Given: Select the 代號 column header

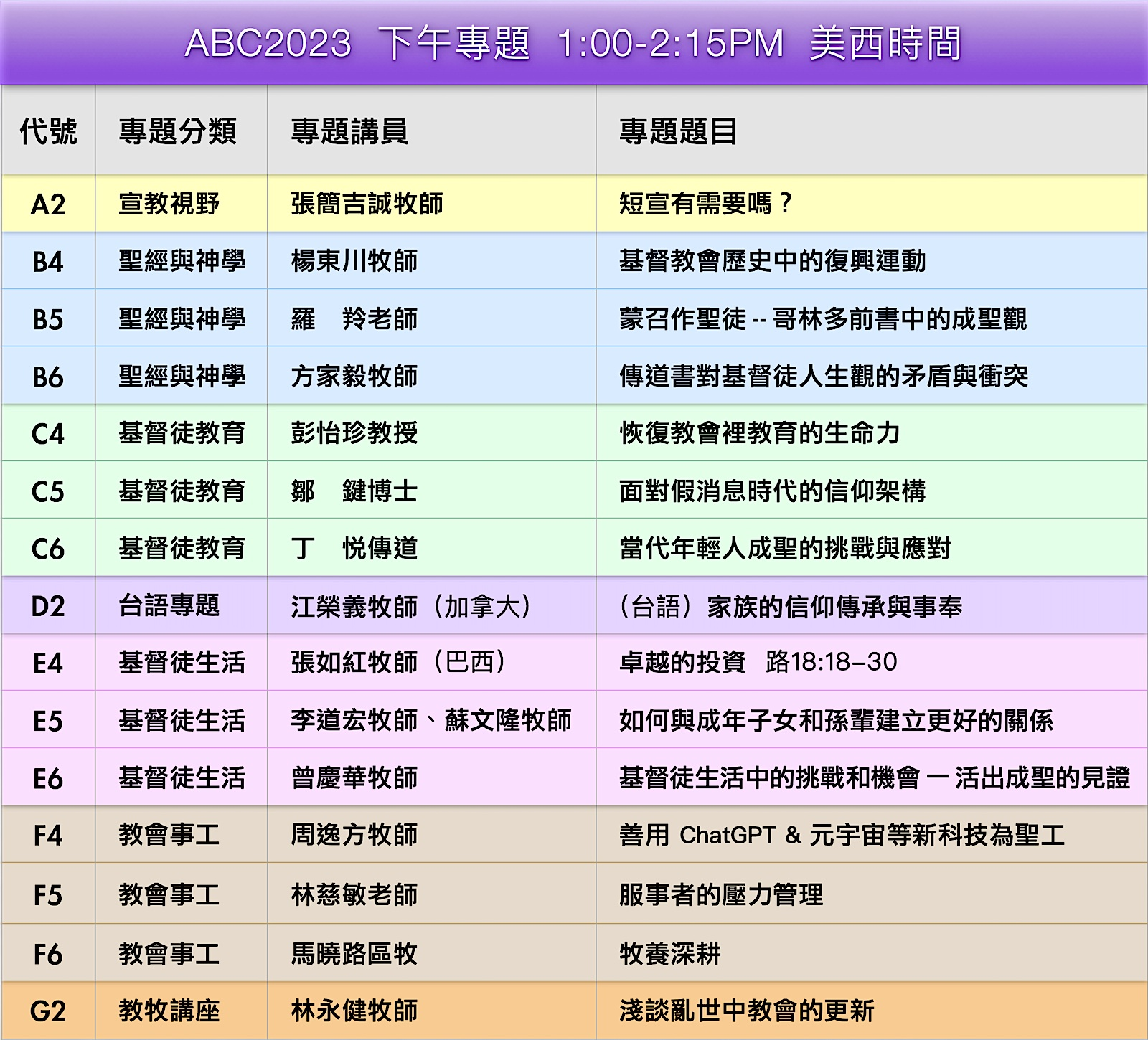Looking at the screenshot, I should (48, 131).
